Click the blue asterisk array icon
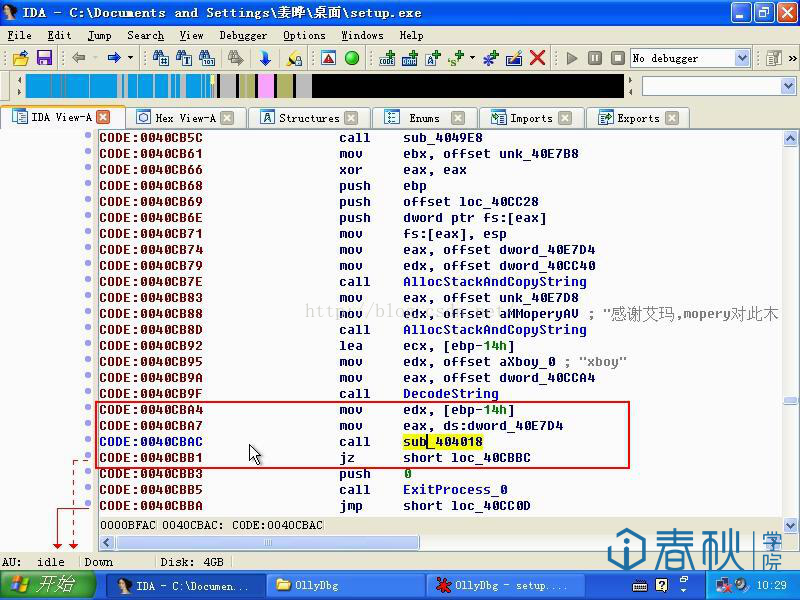 click(x=490, y=58)
